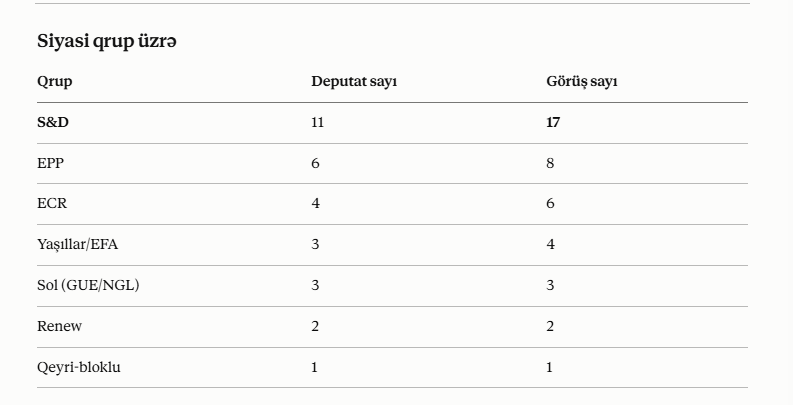Click the EPP group name cell
793x405 pixels.
coord(51,163)
